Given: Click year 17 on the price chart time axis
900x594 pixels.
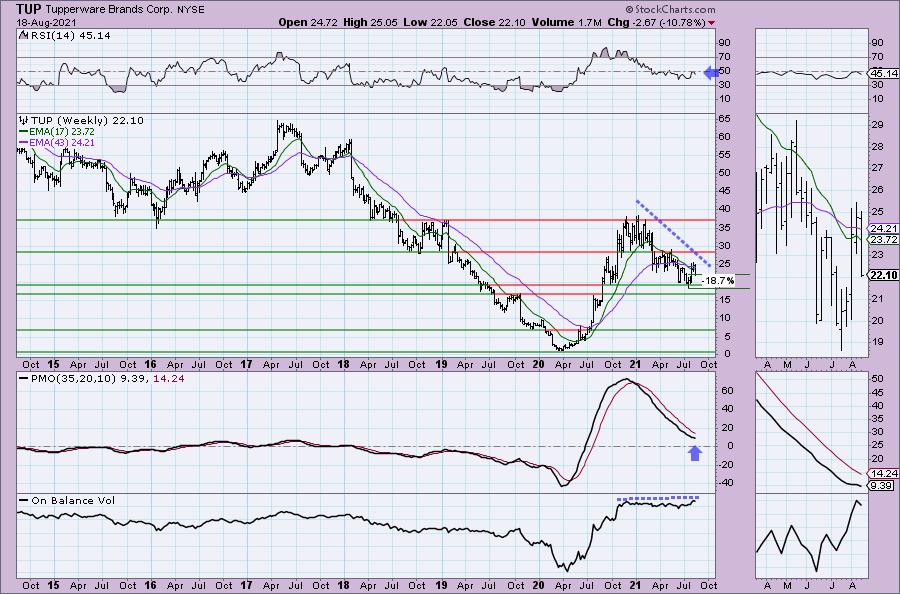Looking at the screenshot, I should pos(246,364).
